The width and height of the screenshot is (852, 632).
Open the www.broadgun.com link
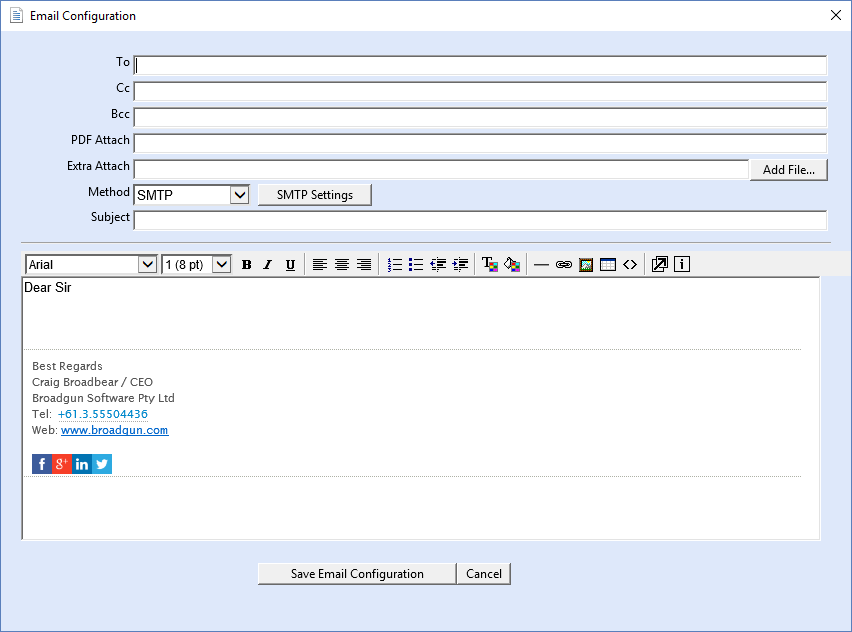(114, 430)
